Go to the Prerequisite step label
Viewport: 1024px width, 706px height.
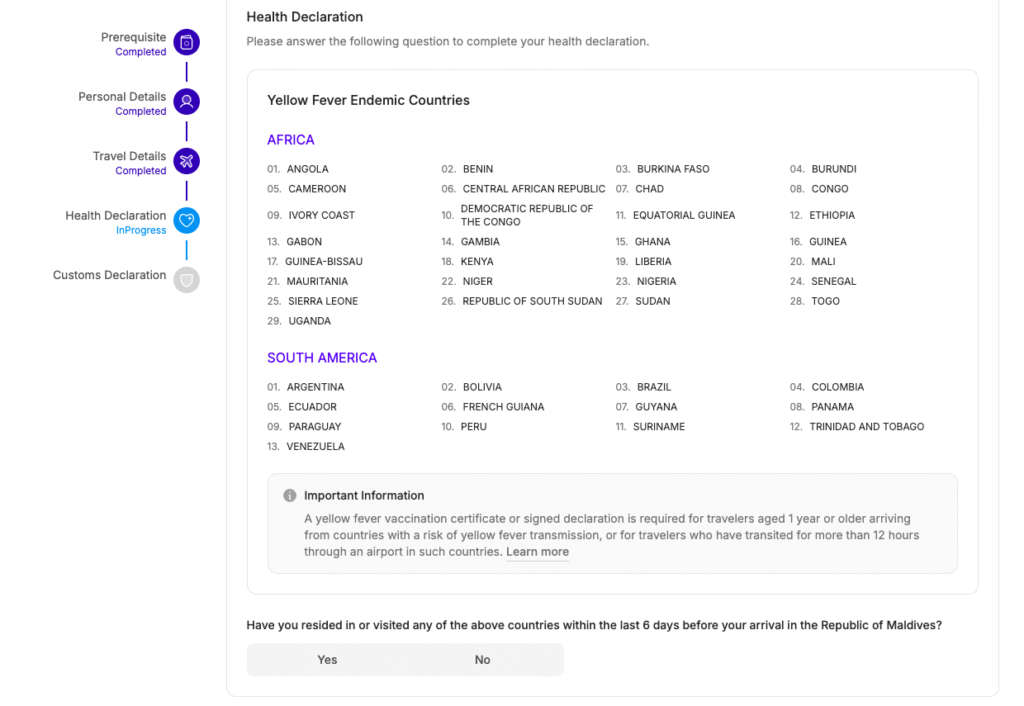pyautogui.click(x=133, y=37)
